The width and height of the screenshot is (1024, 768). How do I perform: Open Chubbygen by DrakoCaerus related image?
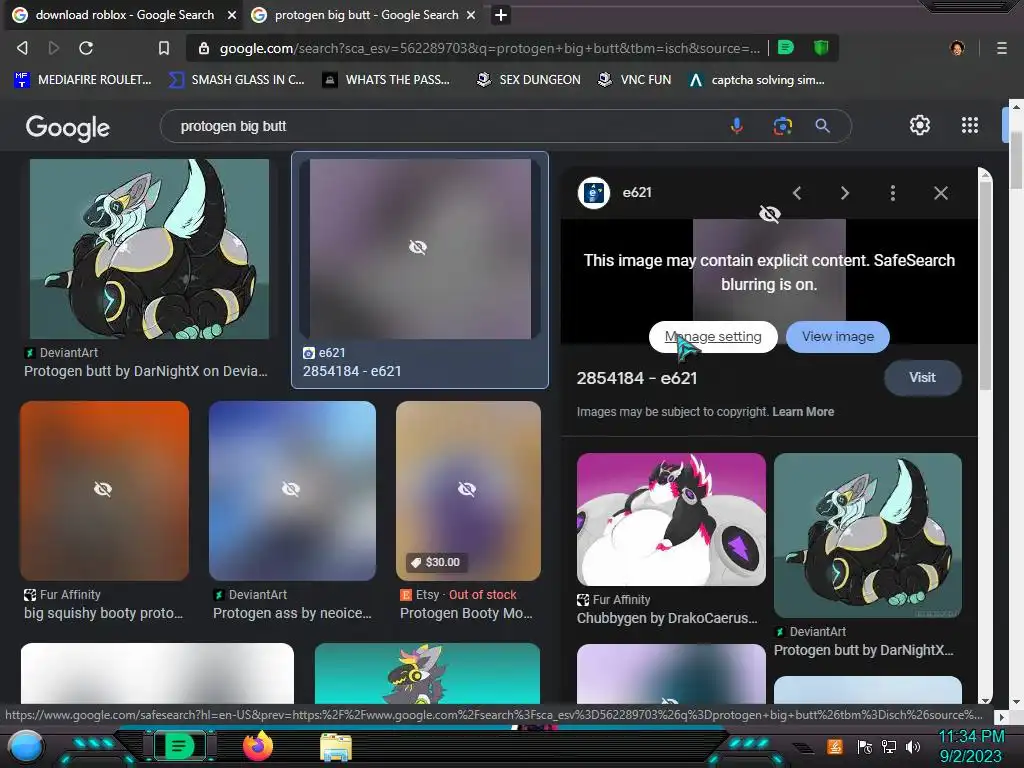671,519
